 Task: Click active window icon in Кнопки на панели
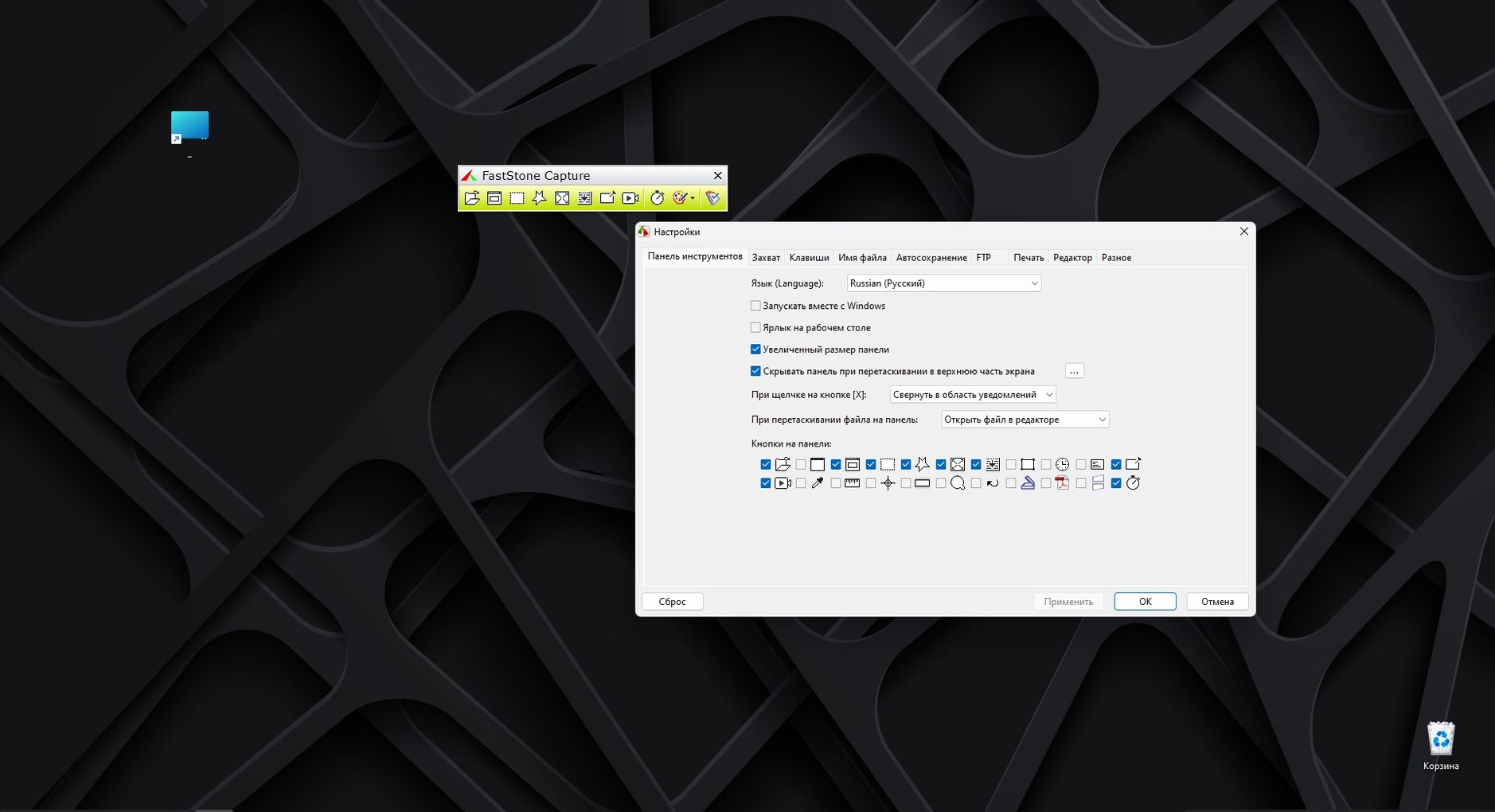point(818,465)
